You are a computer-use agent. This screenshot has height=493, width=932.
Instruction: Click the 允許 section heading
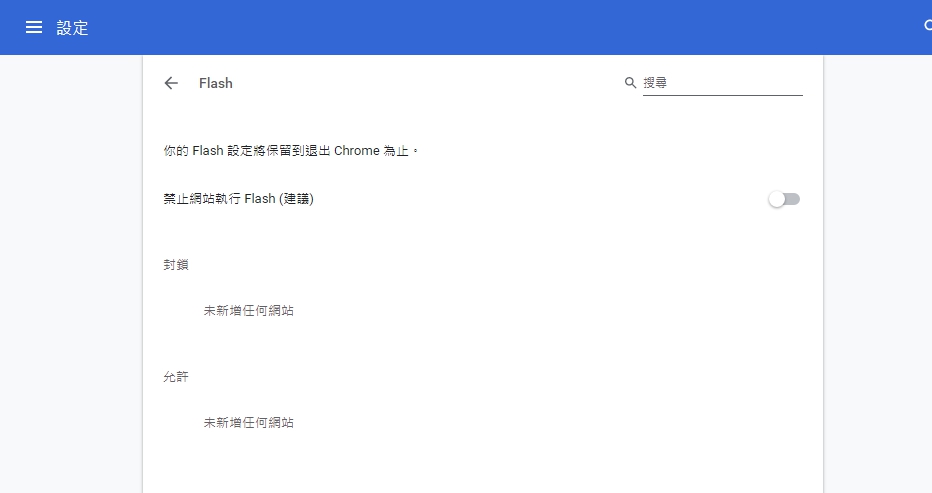(x=176, y=376)
